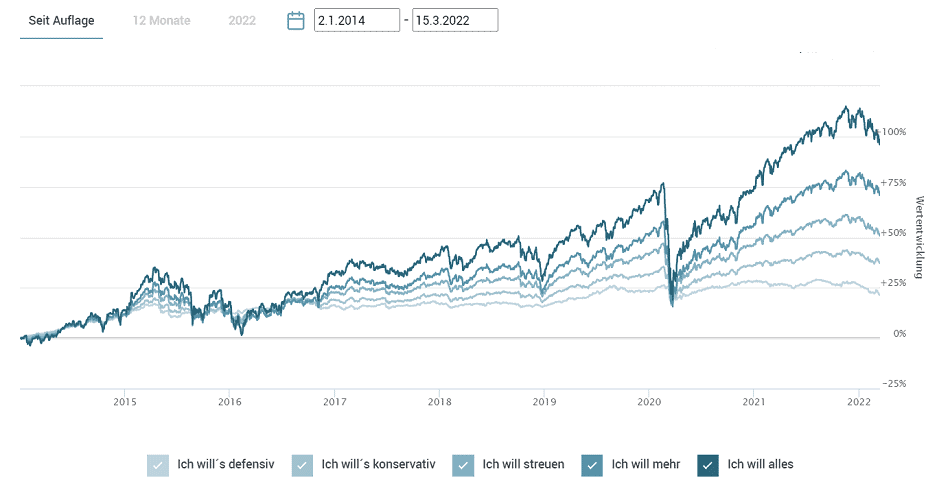Click the +75% y-axis label

(894, 182)
